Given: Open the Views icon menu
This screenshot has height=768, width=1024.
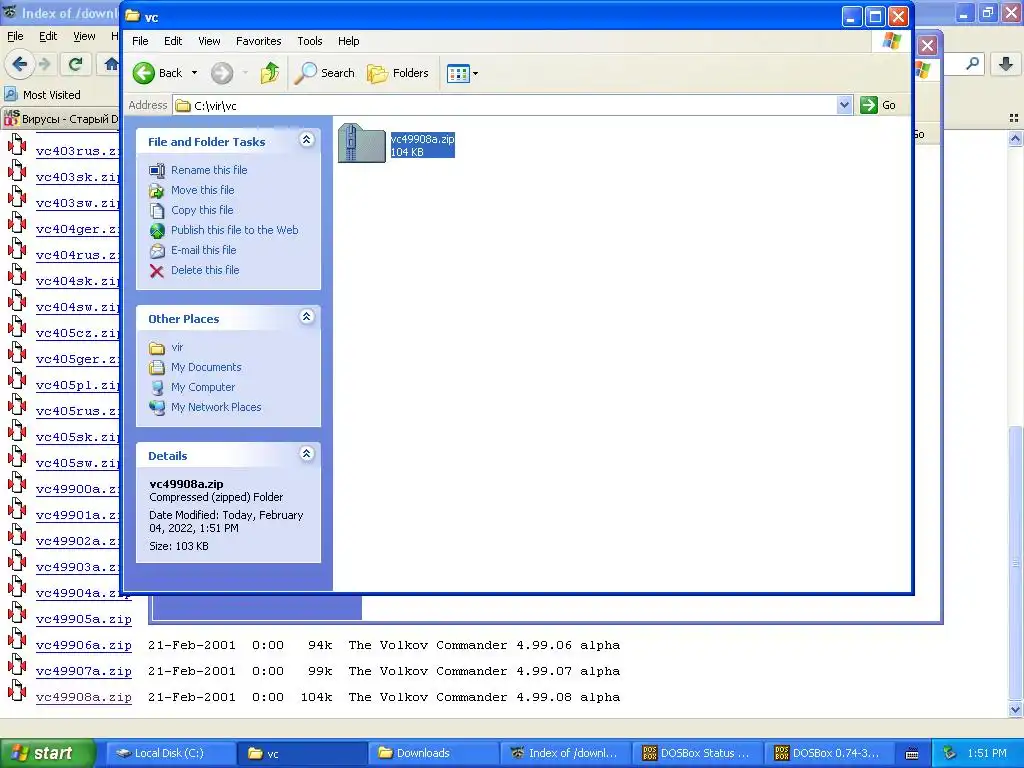Looking at the screenshot, I should tap(462, 73).
